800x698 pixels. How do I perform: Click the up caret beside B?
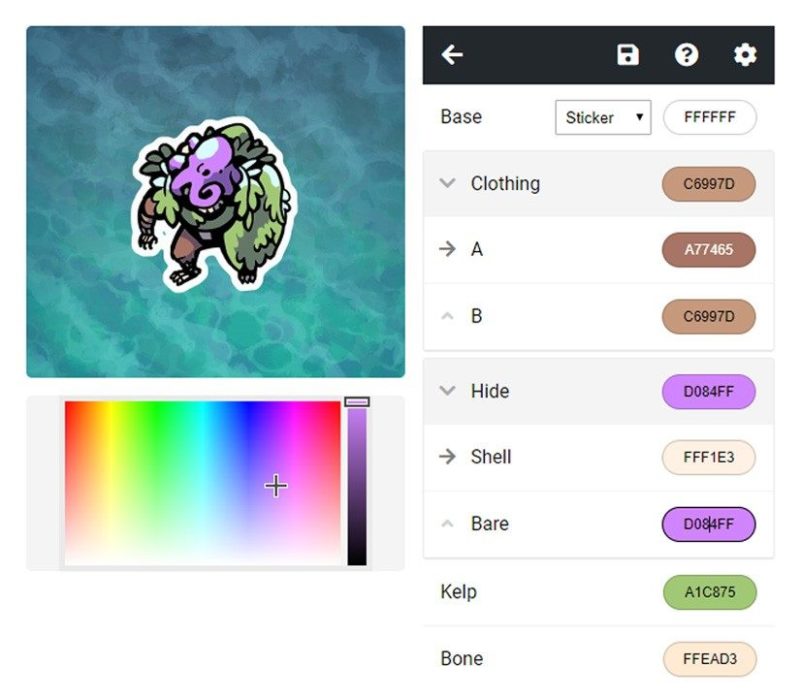[447, 316]
